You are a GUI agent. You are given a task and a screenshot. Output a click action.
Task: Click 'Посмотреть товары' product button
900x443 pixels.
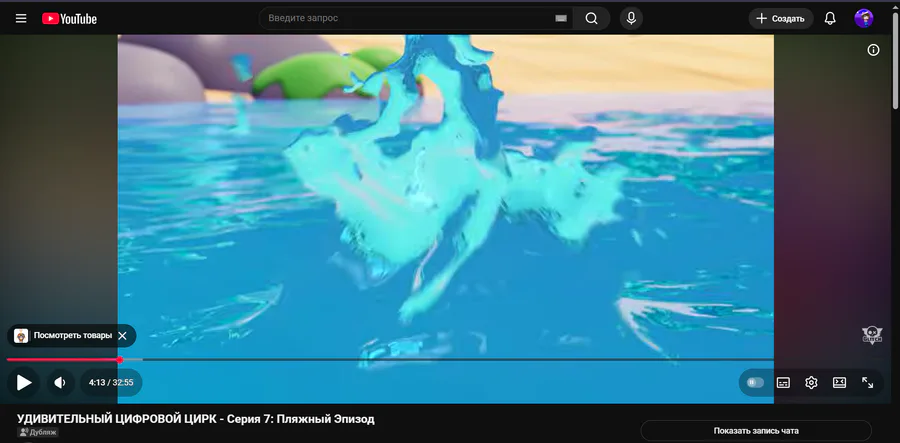[64, 336]
